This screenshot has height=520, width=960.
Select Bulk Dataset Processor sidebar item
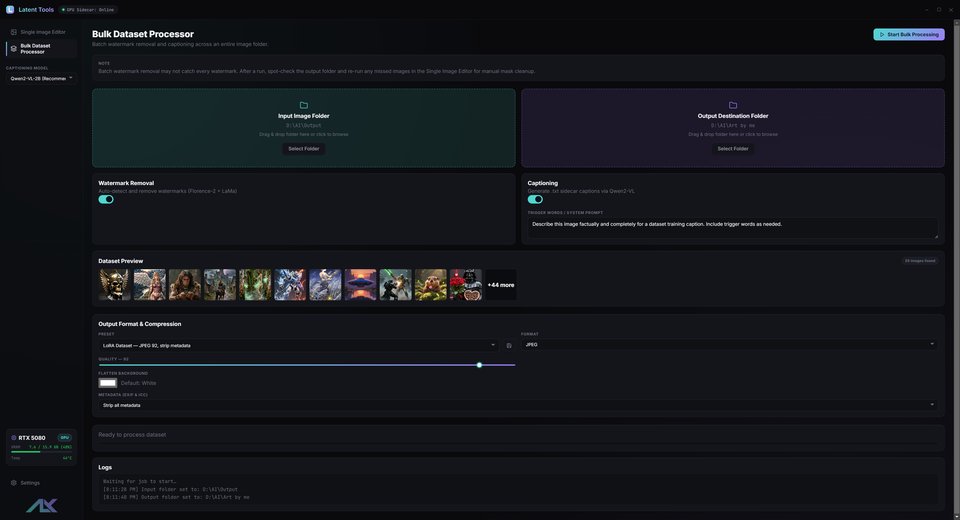coord(41,48)
